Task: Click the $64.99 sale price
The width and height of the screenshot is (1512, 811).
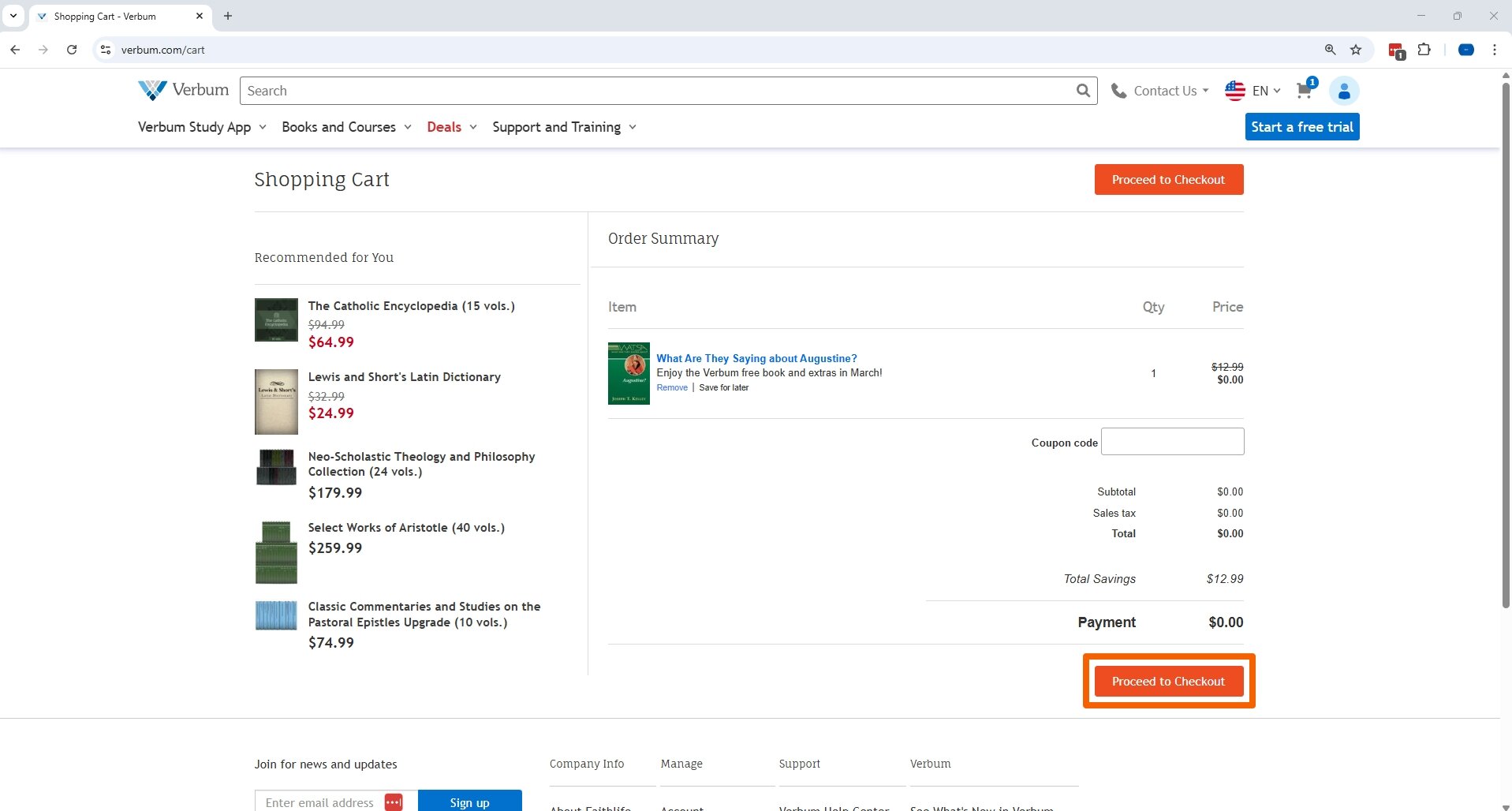Action: [330, 342]
